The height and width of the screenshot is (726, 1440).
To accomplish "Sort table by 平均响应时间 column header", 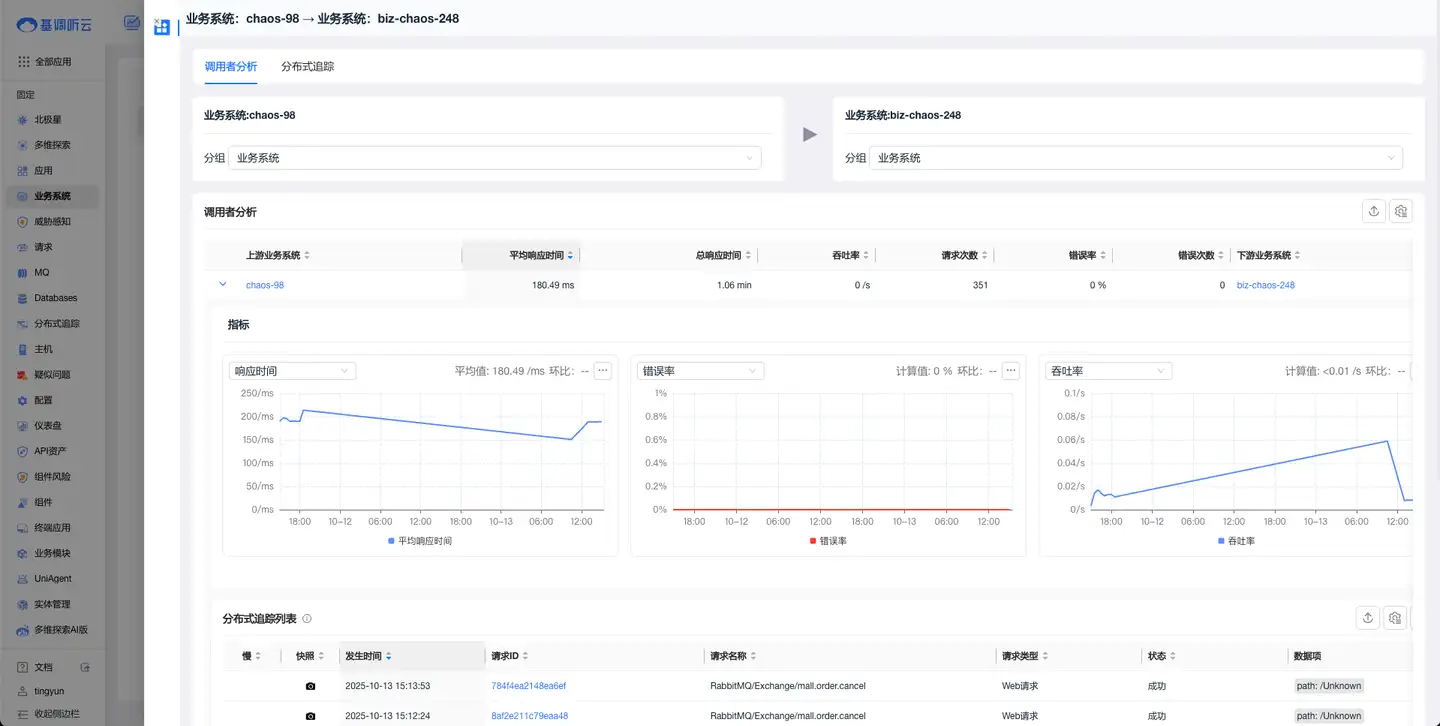I will (536, 255).
